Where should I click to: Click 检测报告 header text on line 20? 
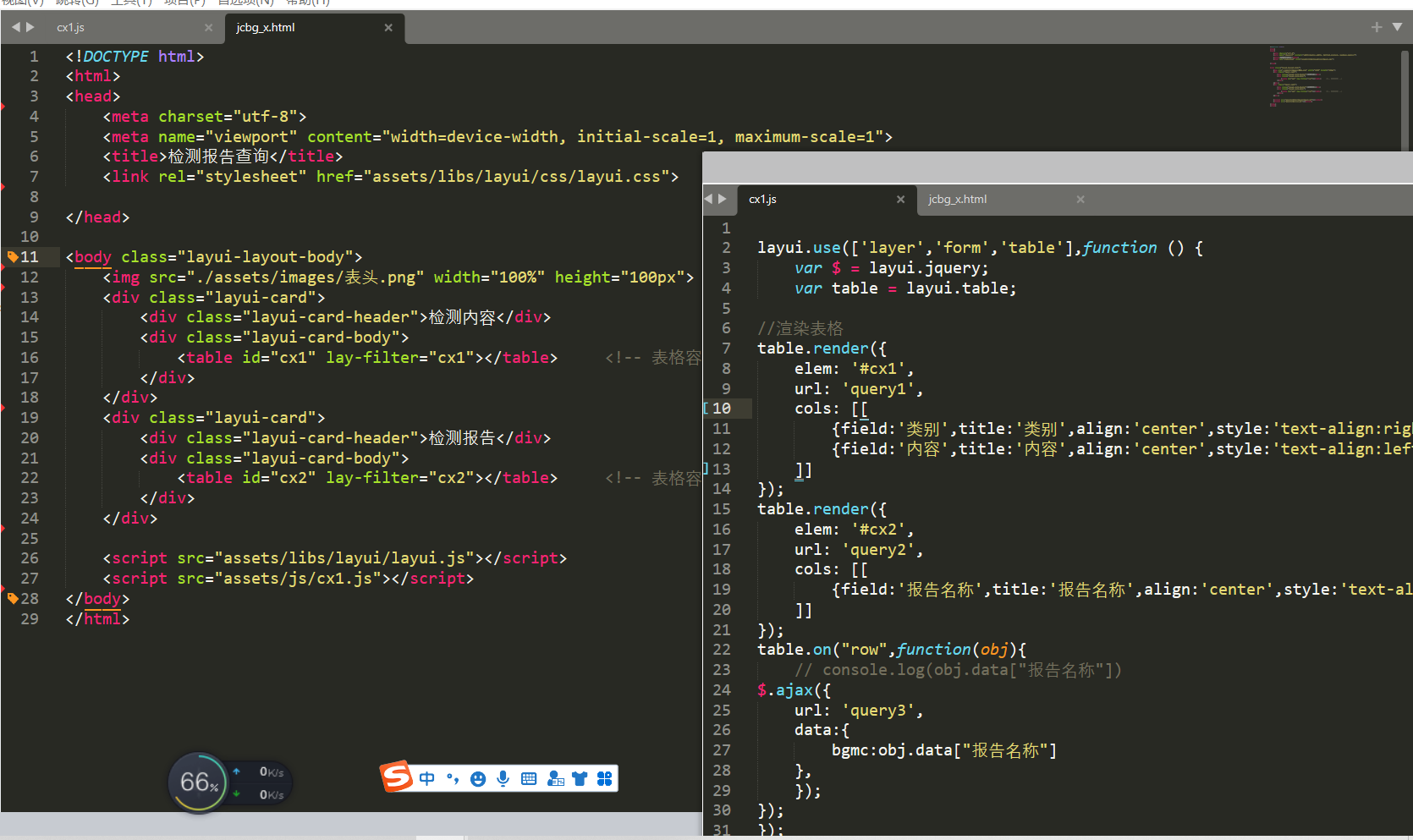pyautogui.click(x=462, y=437)
